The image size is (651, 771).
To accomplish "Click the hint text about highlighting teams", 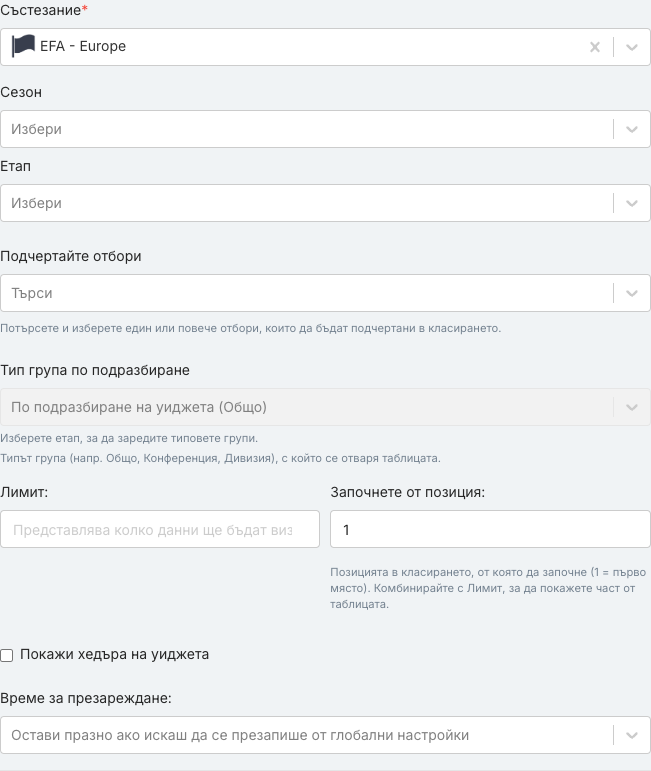I will [x=251, y=328].
